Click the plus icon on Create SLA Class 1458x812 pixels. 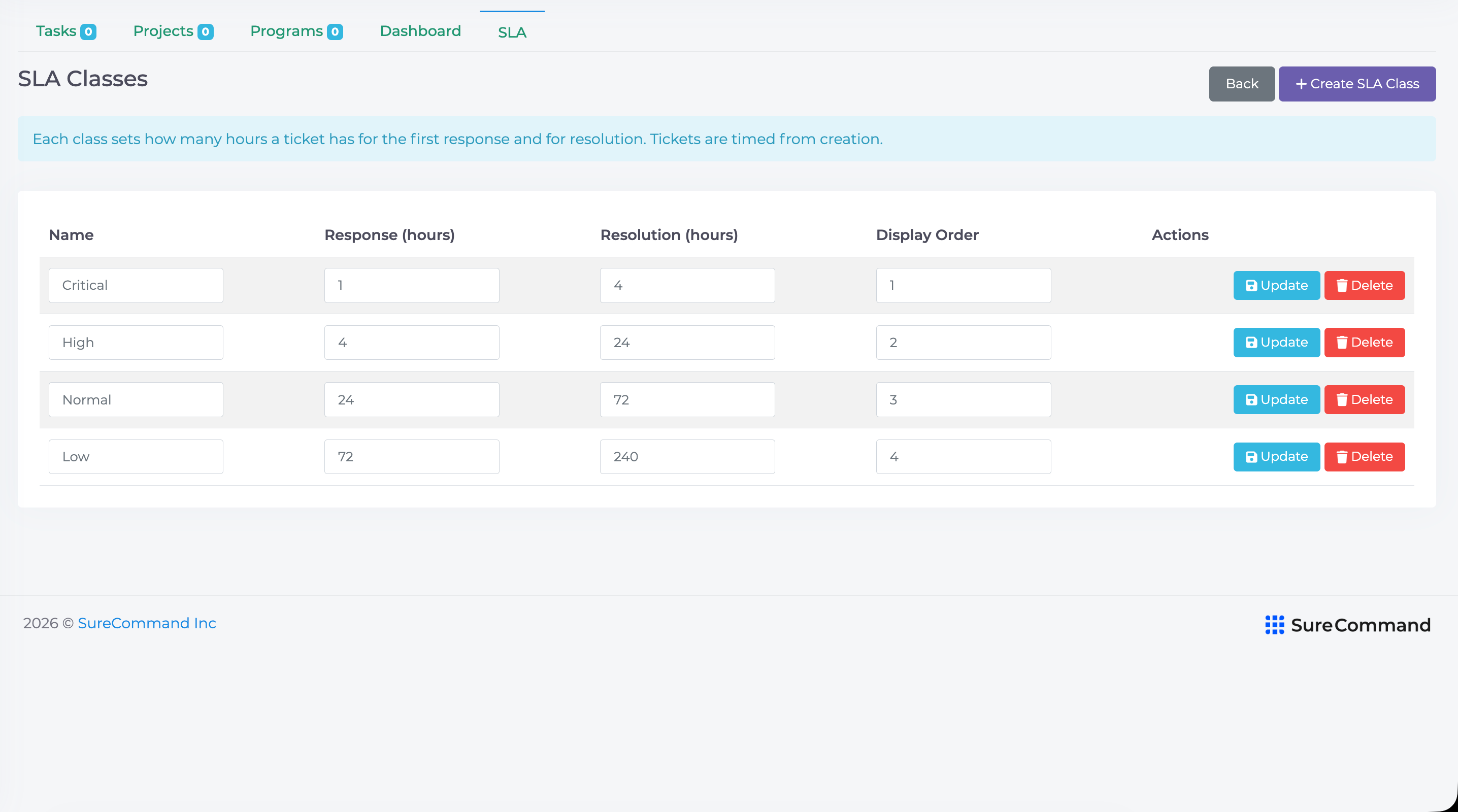[x=1301, y=84]
